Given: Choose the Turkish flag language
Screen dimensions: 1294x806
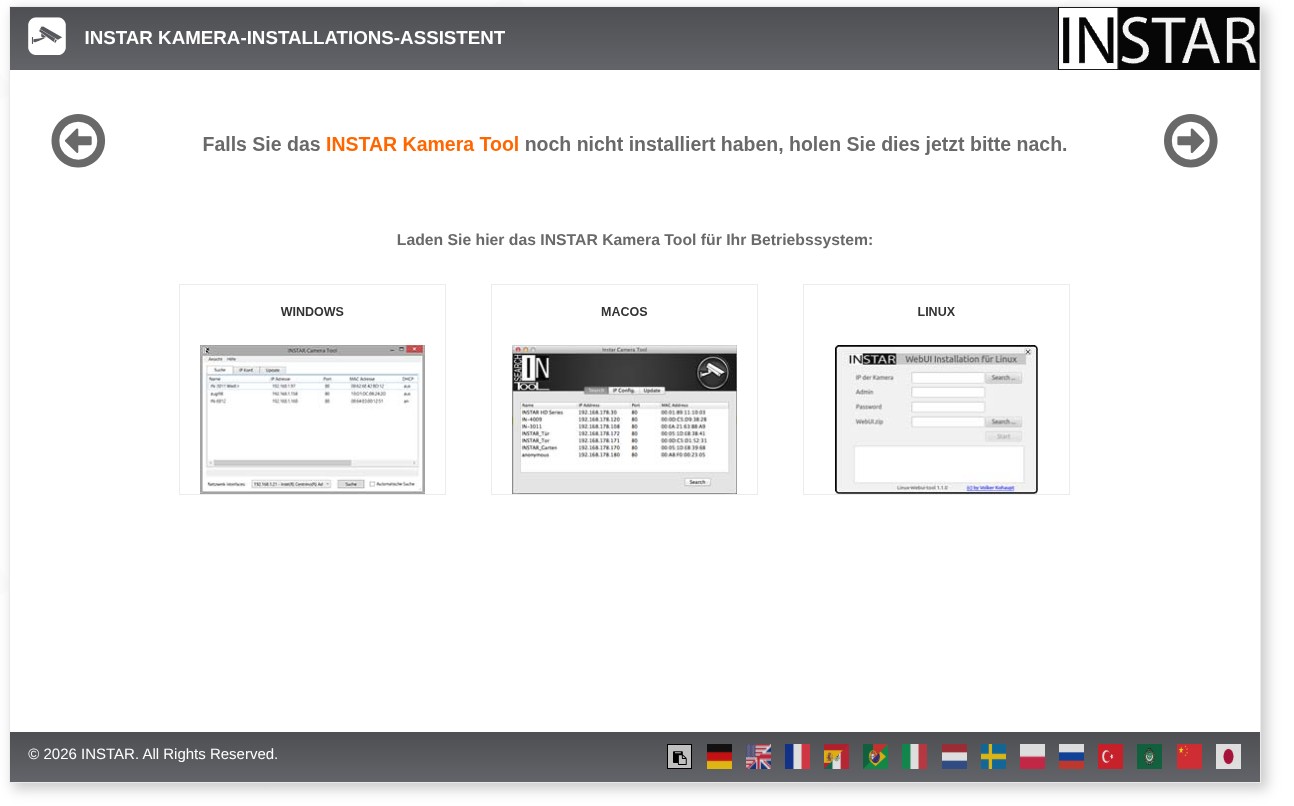Looking at the screenshot, I should coord(1110,757).
